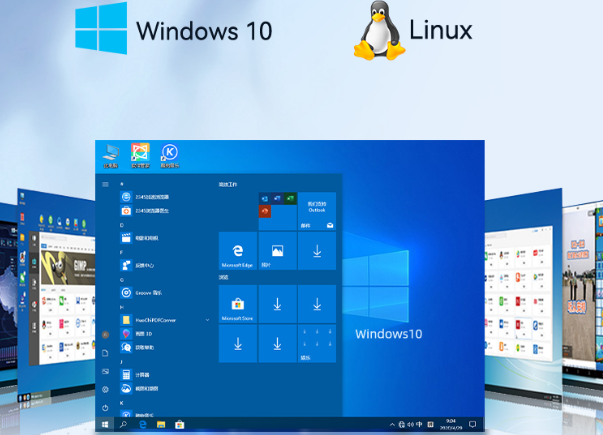Expand the Start menu hamburger button
This screenshot has height=435, width=603.
[x=105, y=184]
